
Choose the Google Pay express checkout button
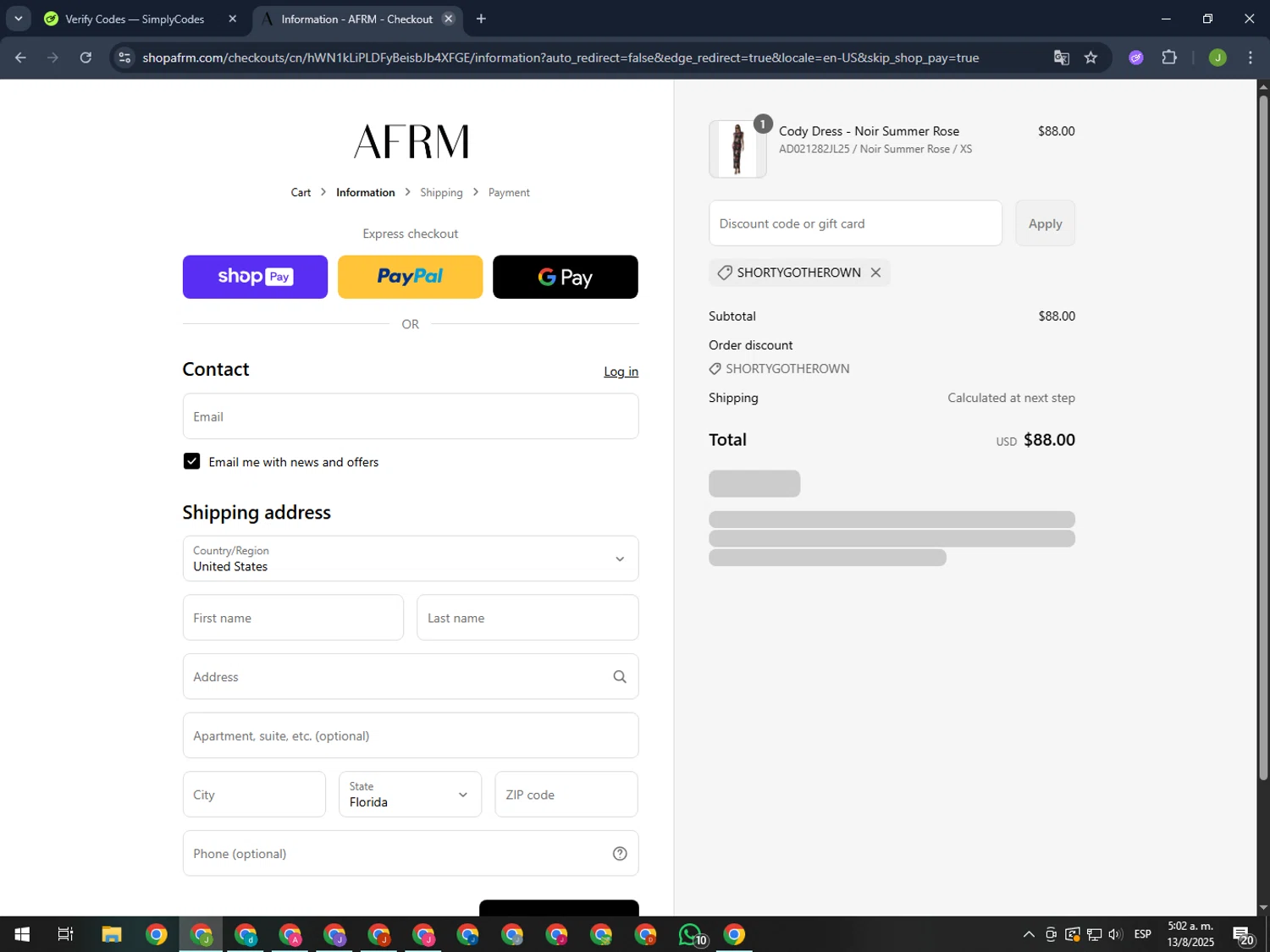566,277
